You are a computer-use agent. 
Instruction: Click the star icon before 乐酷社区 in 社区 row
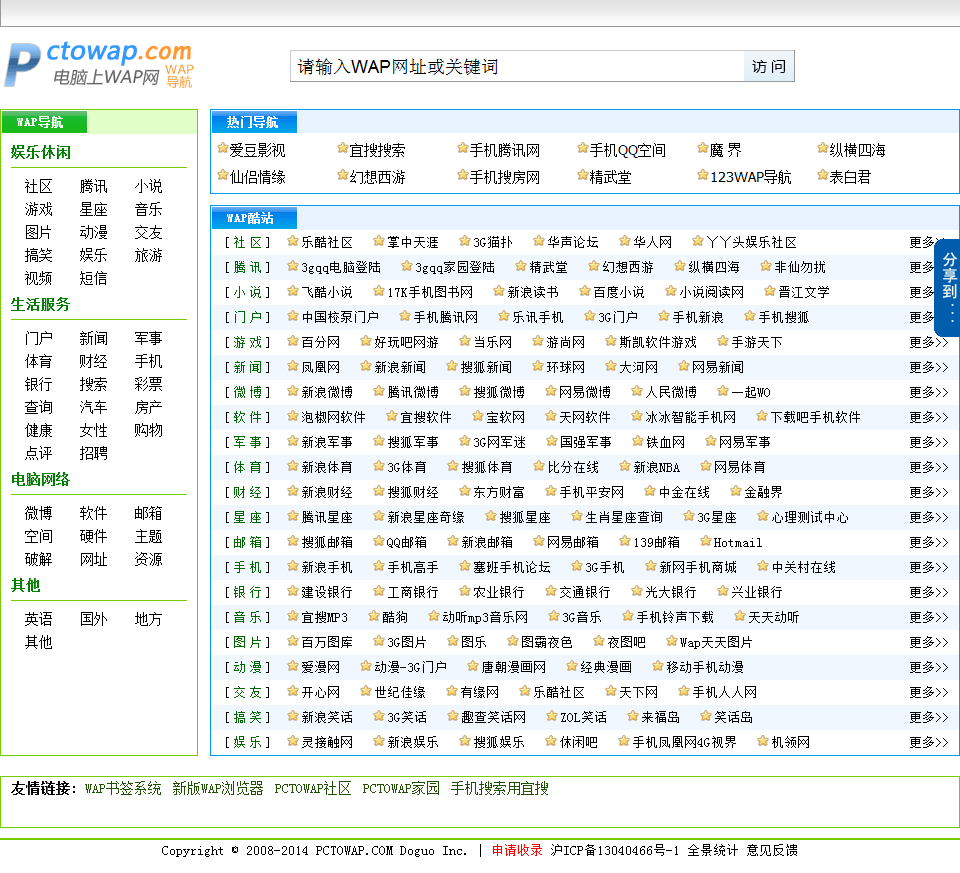293,242
